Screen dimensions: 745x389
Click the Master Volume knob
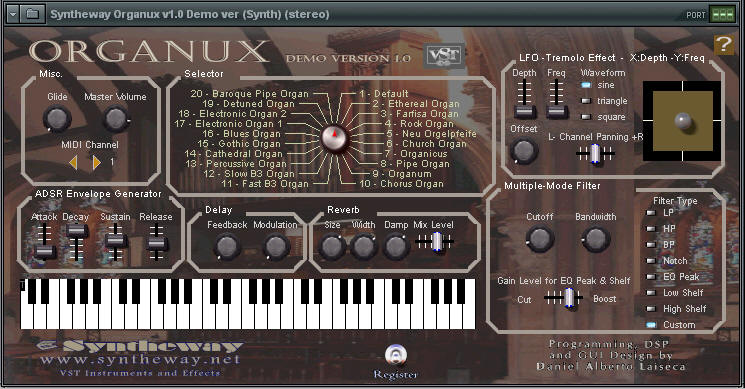pyautogui.click(x=116, y=119)
